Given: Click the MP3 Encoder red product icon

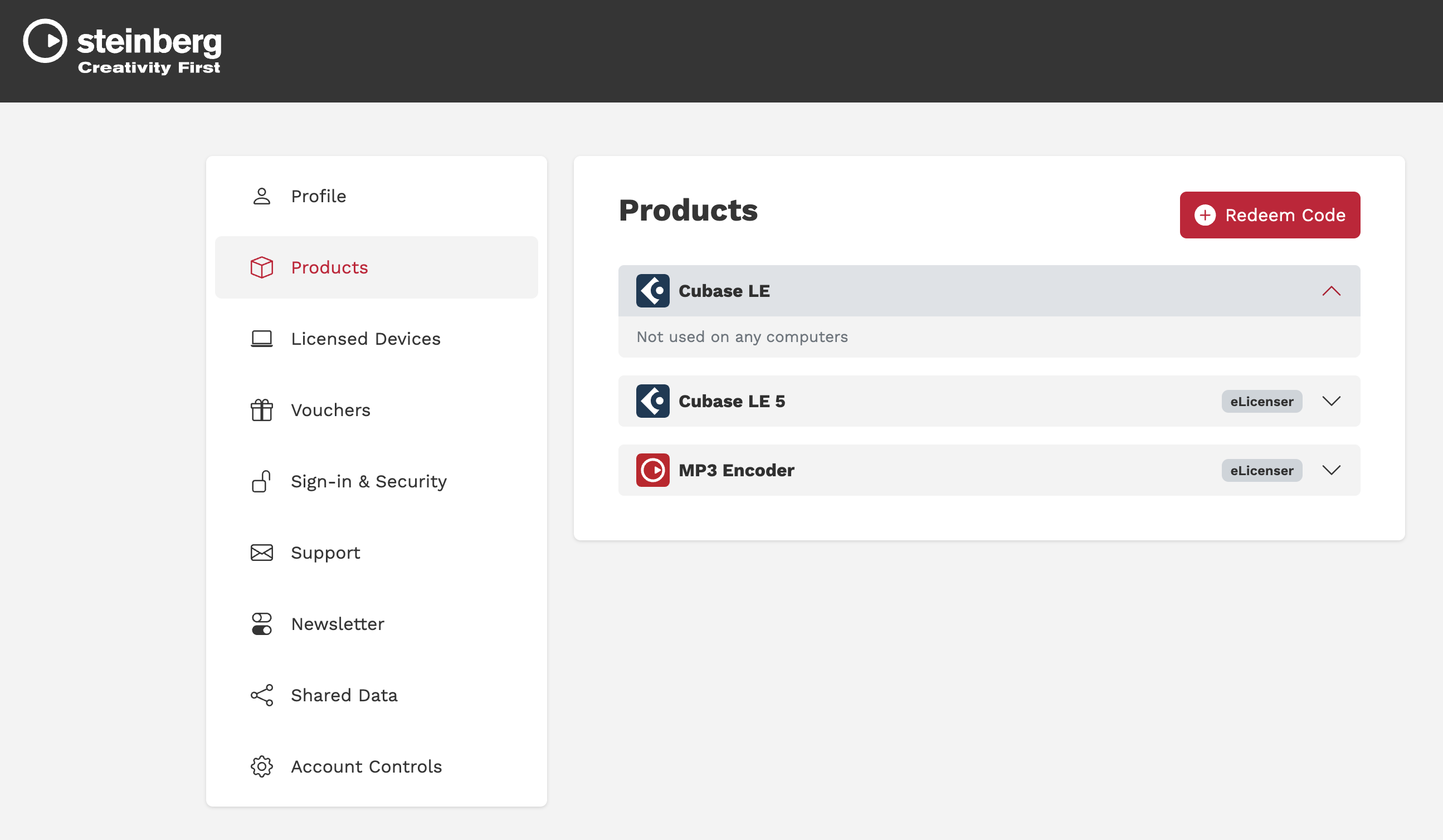Looking at the screenshot, I should click(x=652, y=470).
